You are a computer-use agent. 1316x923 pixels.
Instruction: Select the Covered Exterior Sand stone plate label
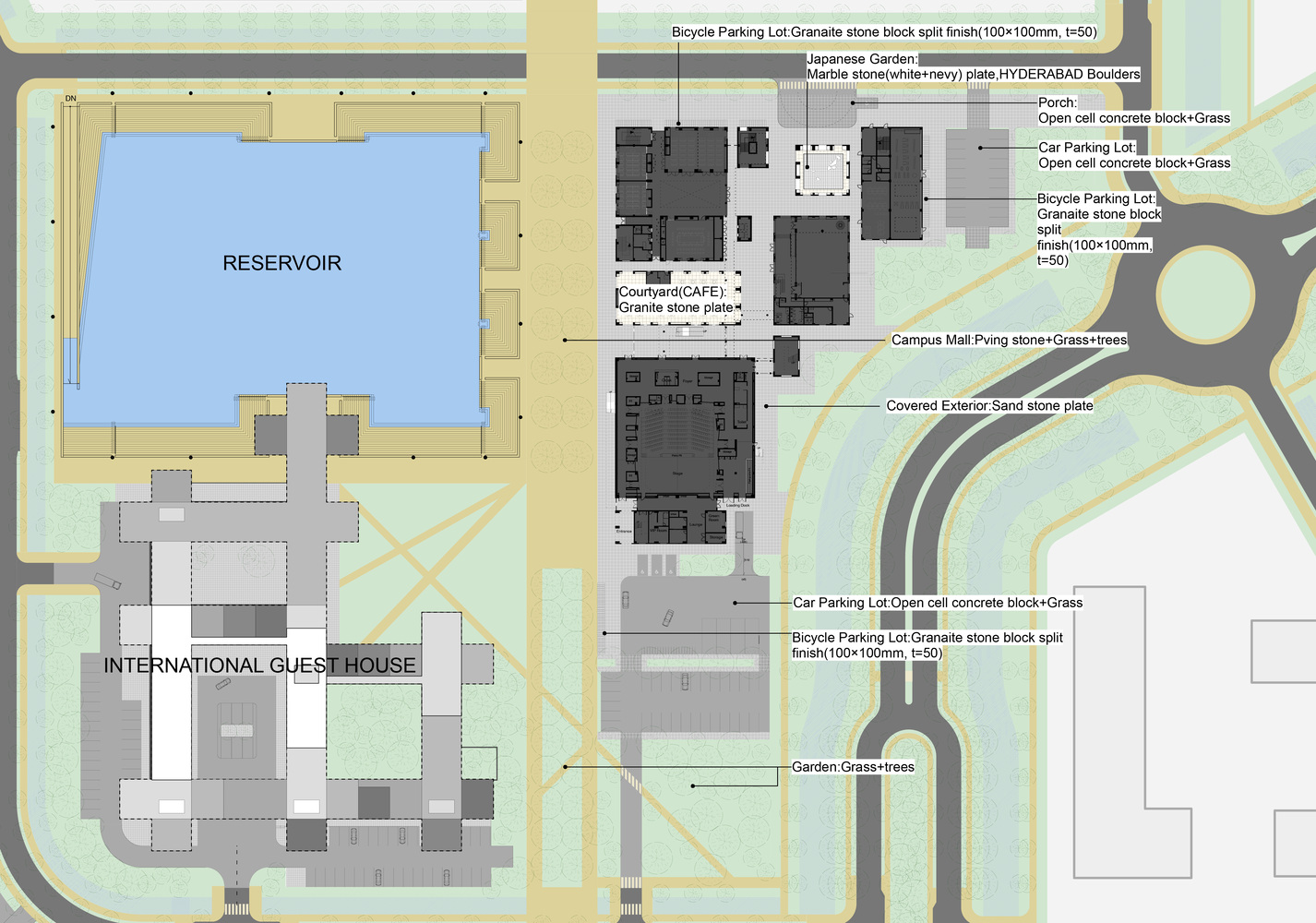989,405
